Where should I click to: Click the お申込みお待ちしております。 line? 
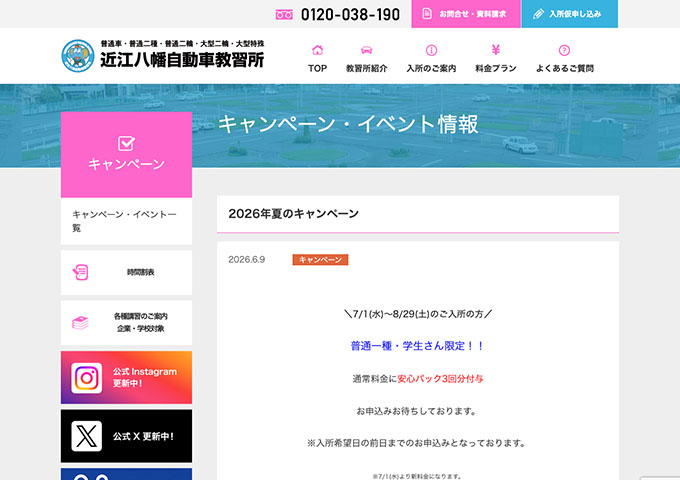416,411
